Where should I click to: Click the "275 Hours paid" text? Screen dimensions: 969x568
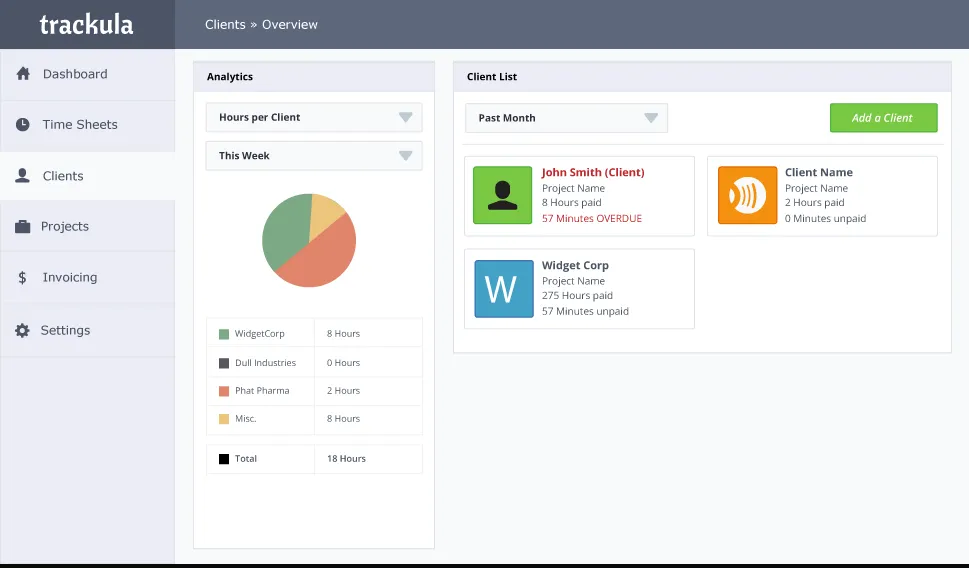pos(577,295)
